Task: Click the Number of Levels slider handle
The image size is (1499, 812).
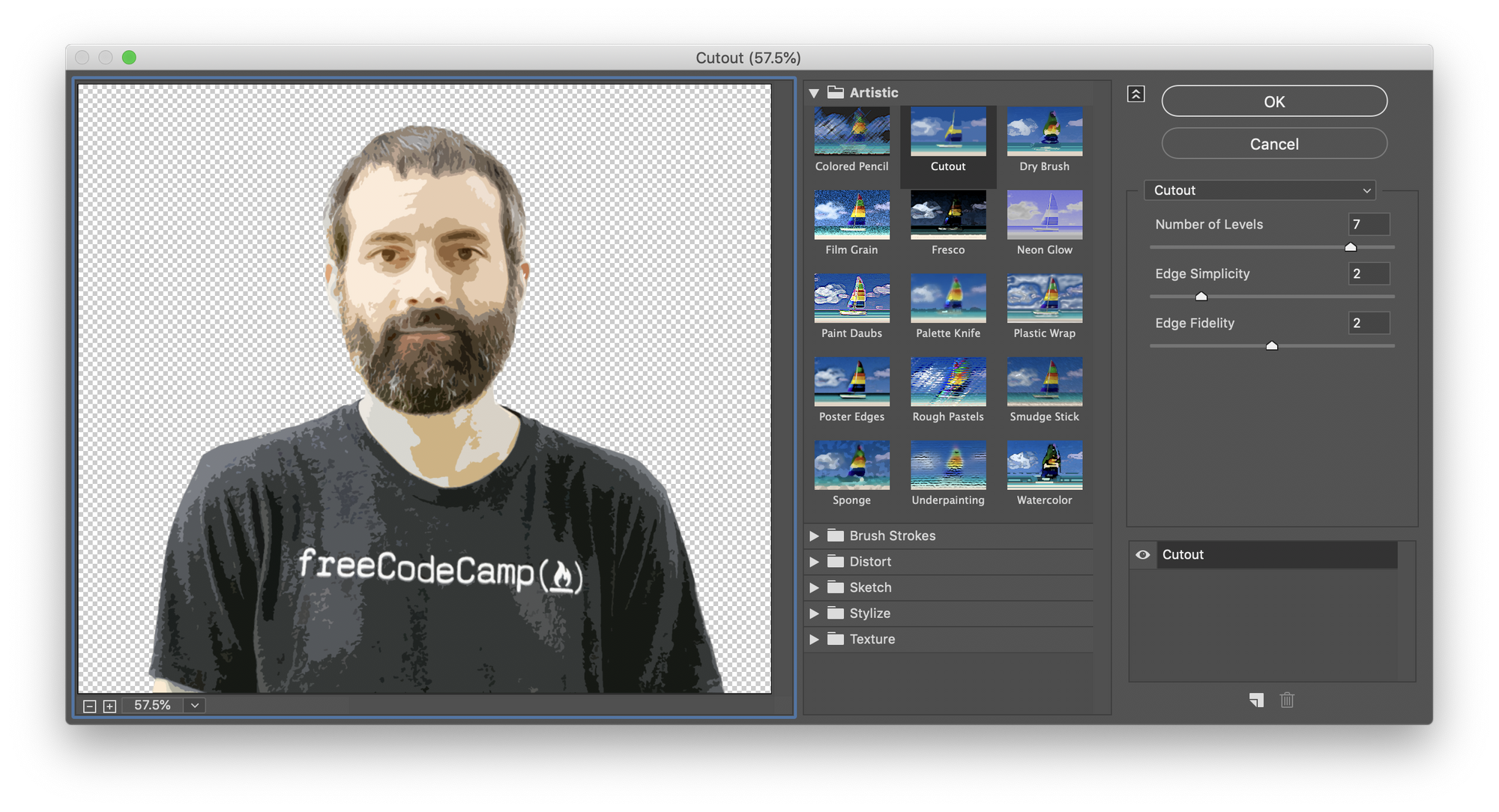Action: click(x=1351, y=246)
